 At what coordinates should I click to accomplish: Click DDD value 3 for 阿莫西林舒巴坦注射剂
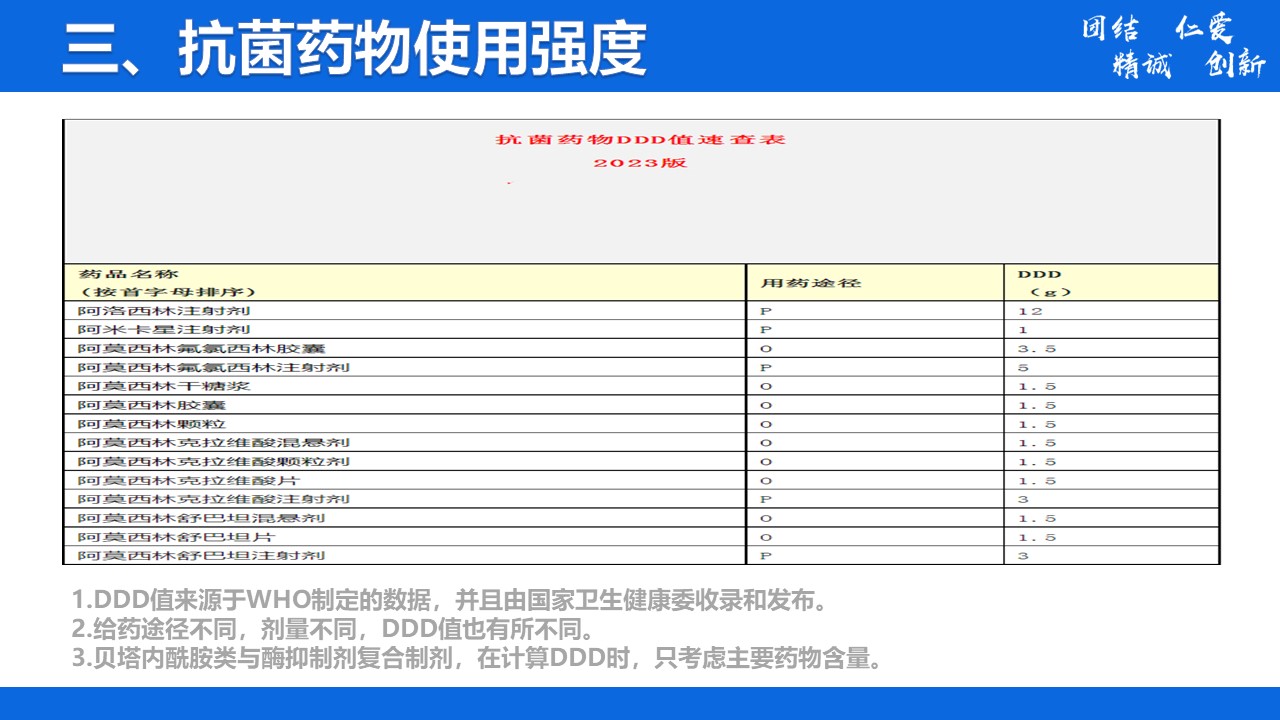(x=1023, y=555)
